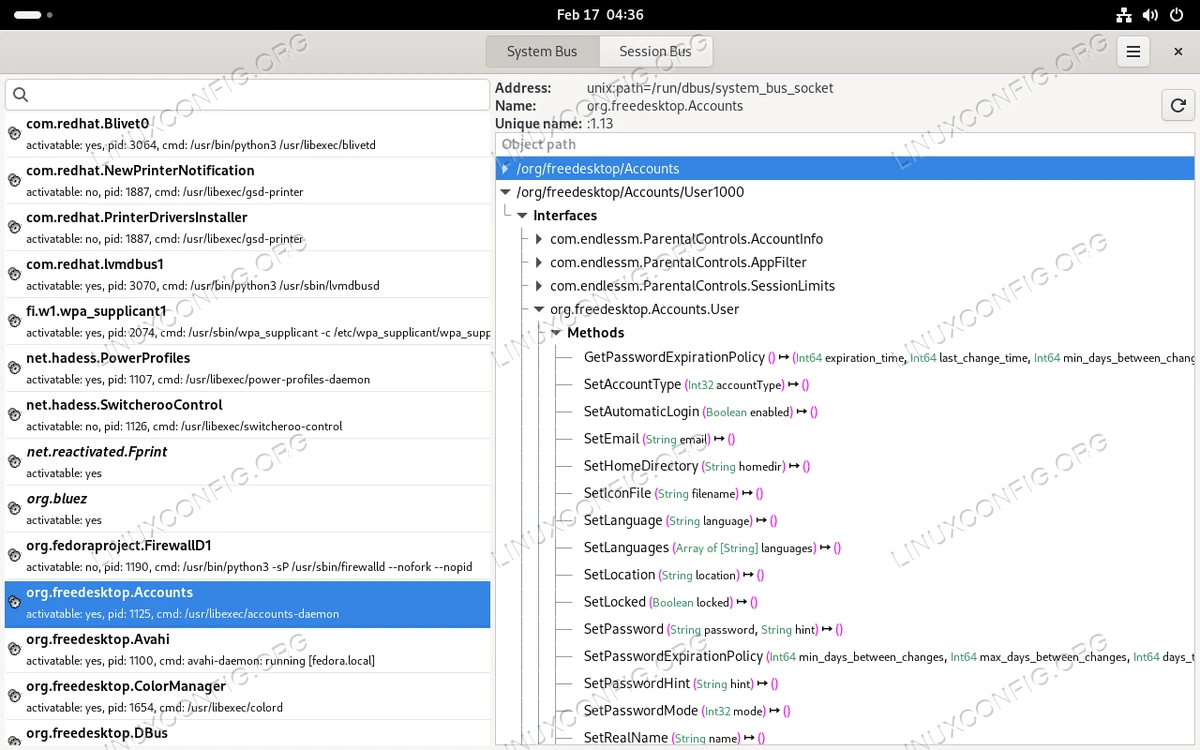Select the SetPasswordMode method
This screenshot has height=750, width=1200.
coord(641,710)
